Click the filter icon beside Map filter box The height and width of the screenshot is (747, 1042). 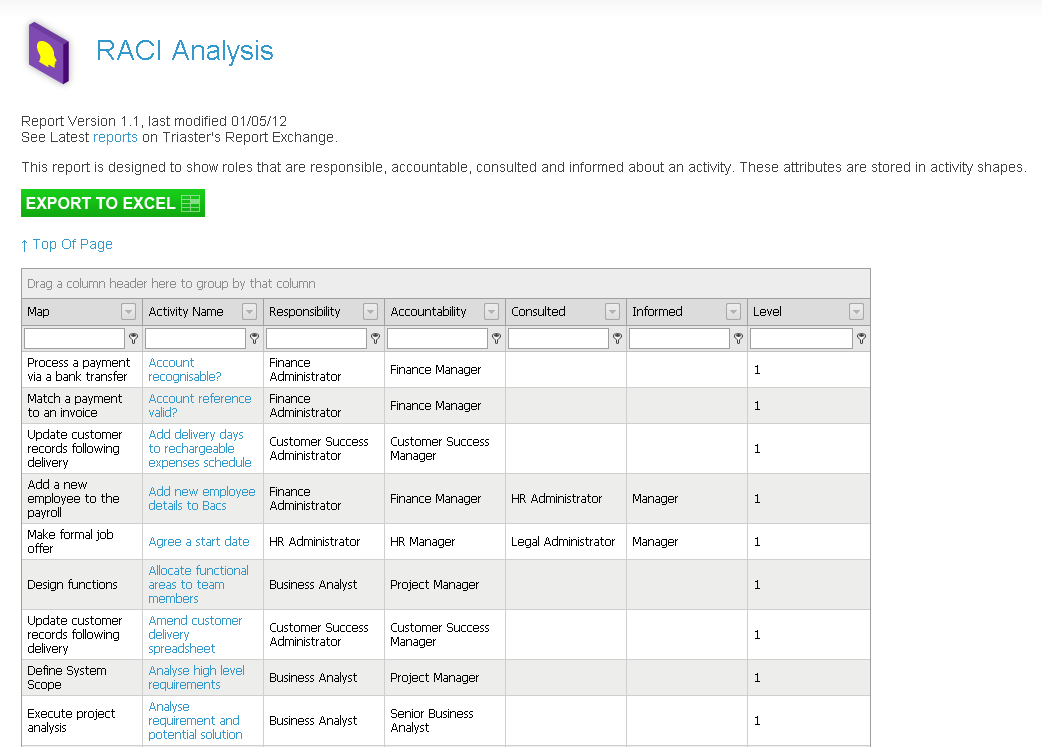pyautogui.click(x=133, y=339)
